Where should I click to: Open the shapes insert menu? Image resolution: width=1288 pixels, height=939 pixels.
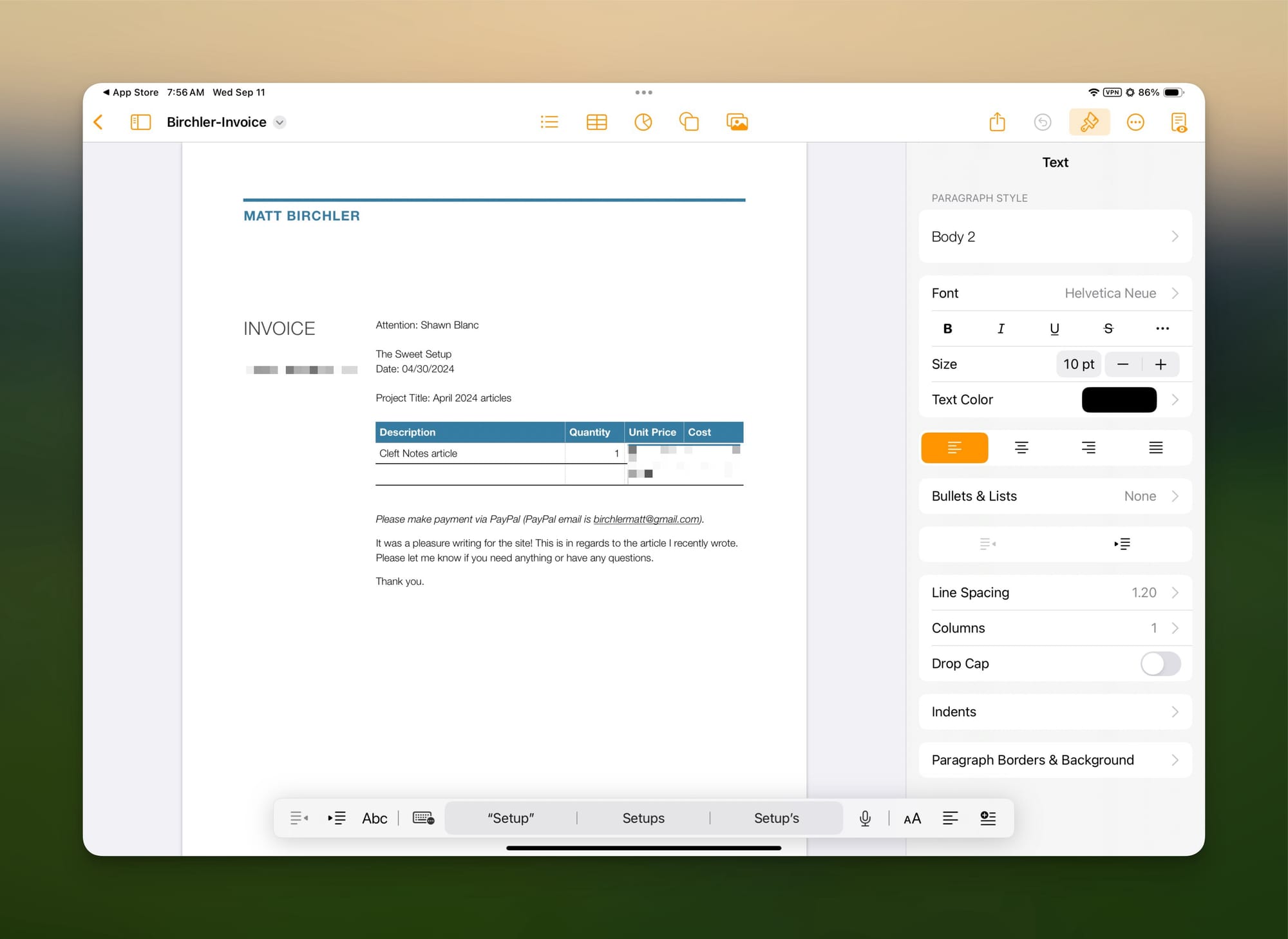[689, 122]
